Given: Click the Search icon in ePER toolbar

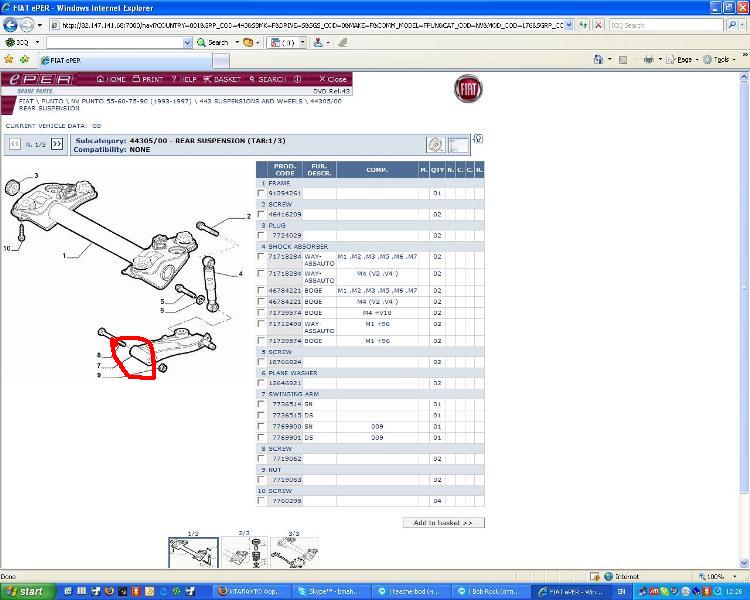Looking at the screenshot, I should tap(268, 79).
